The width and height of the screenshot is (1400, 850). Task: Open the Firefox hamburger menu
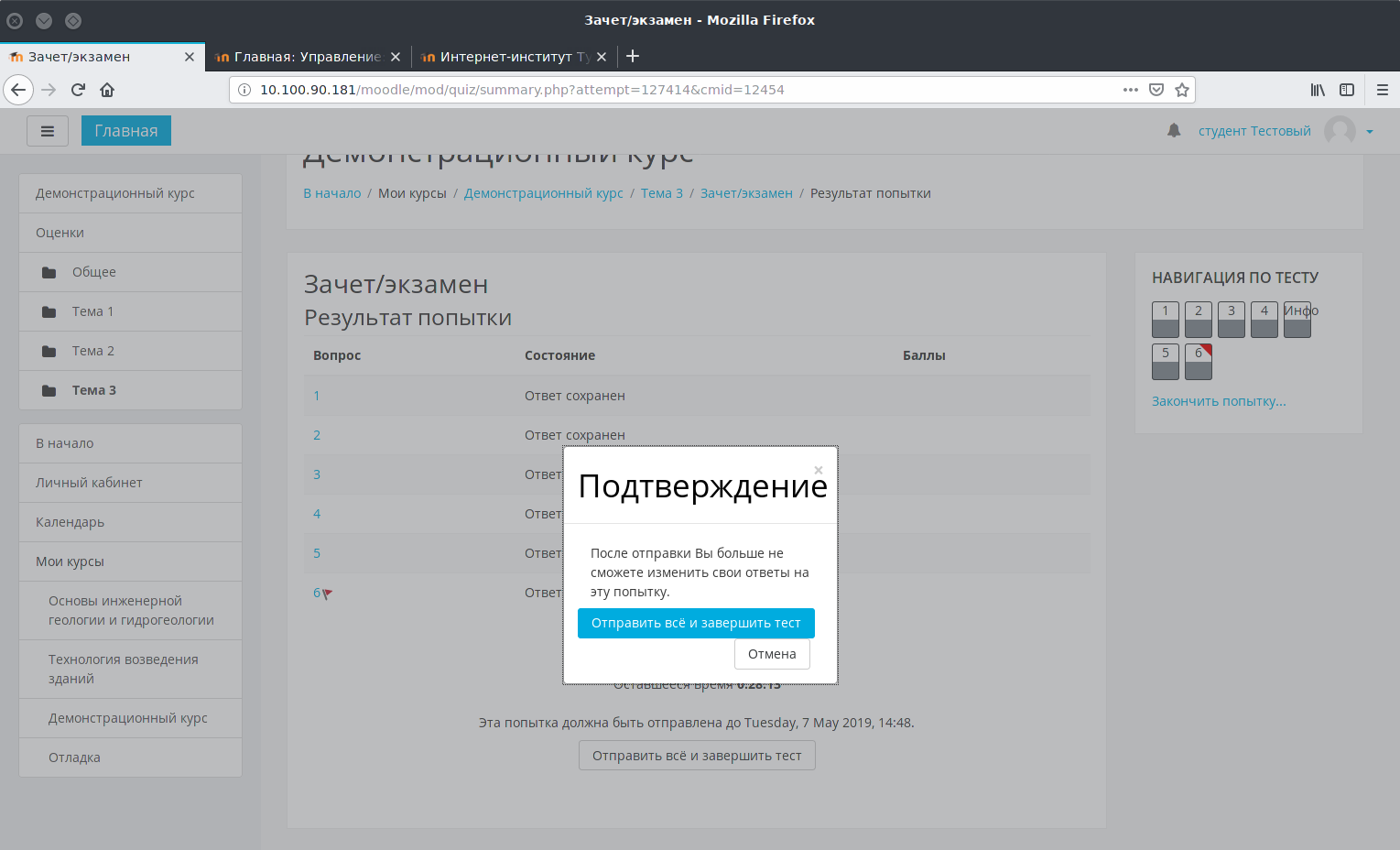(x=1383, y=90)
